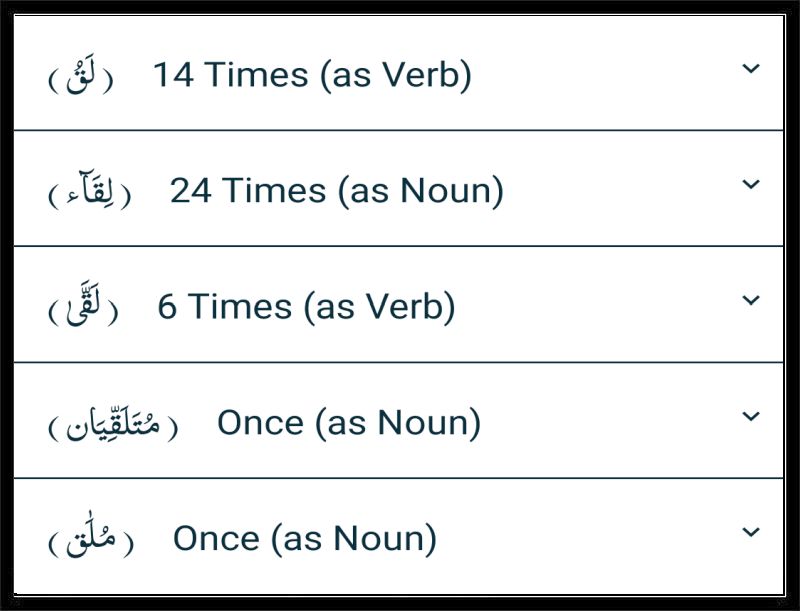Click "Once" in the مُلَٰق row
Viewport: 800px width, 611px height.
[216, 539]
